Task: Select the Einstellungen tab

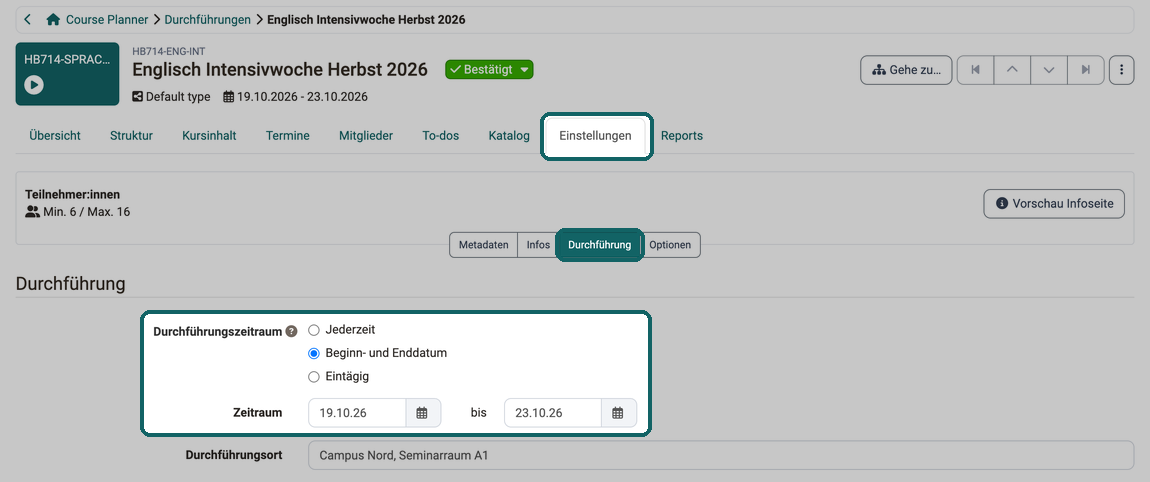Action: coord(595,136)
